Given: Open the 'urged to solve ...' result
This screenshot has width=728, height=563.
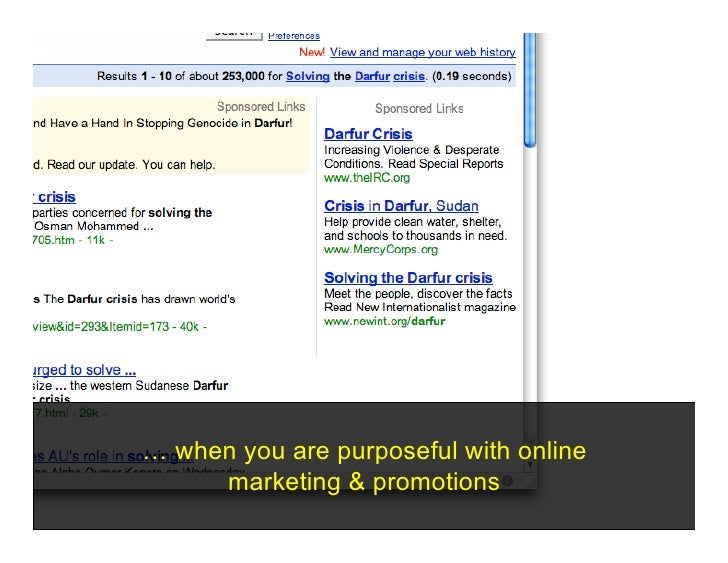Looking at the screenshot, I should (x=84, y=370).
